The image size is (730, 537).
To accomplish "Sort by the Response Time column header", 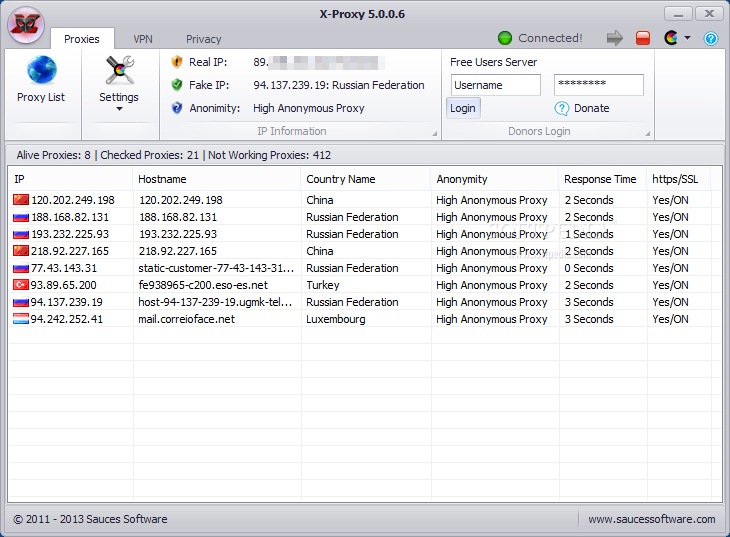I will click(603, 179).
